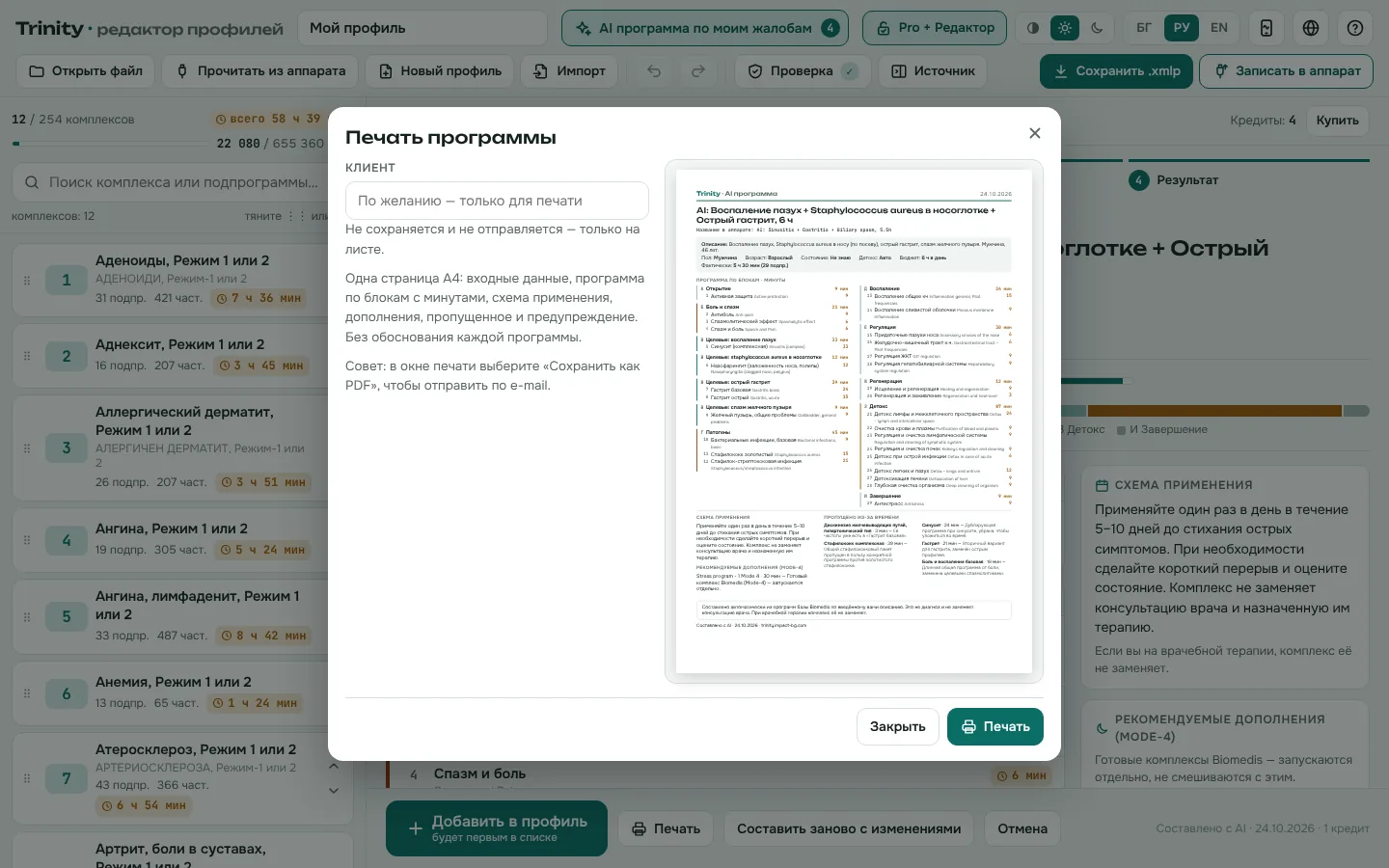Screen dimensions: 1389x868
Task: Click the client name input field
Action: point(497,201)
